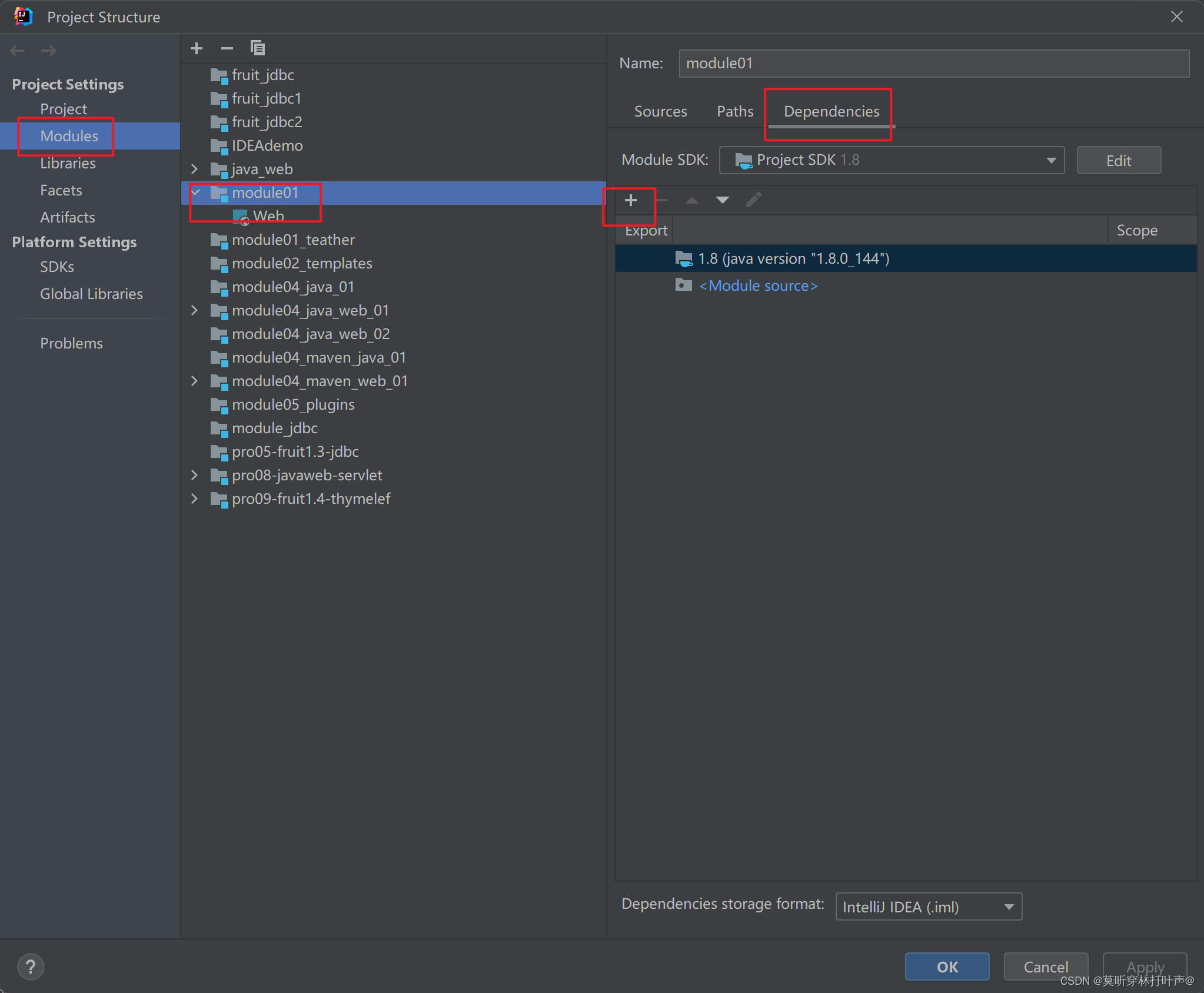Select the 1.8 java version dependency row
This screenshot has width=1204, height=993.
(906, 258)
